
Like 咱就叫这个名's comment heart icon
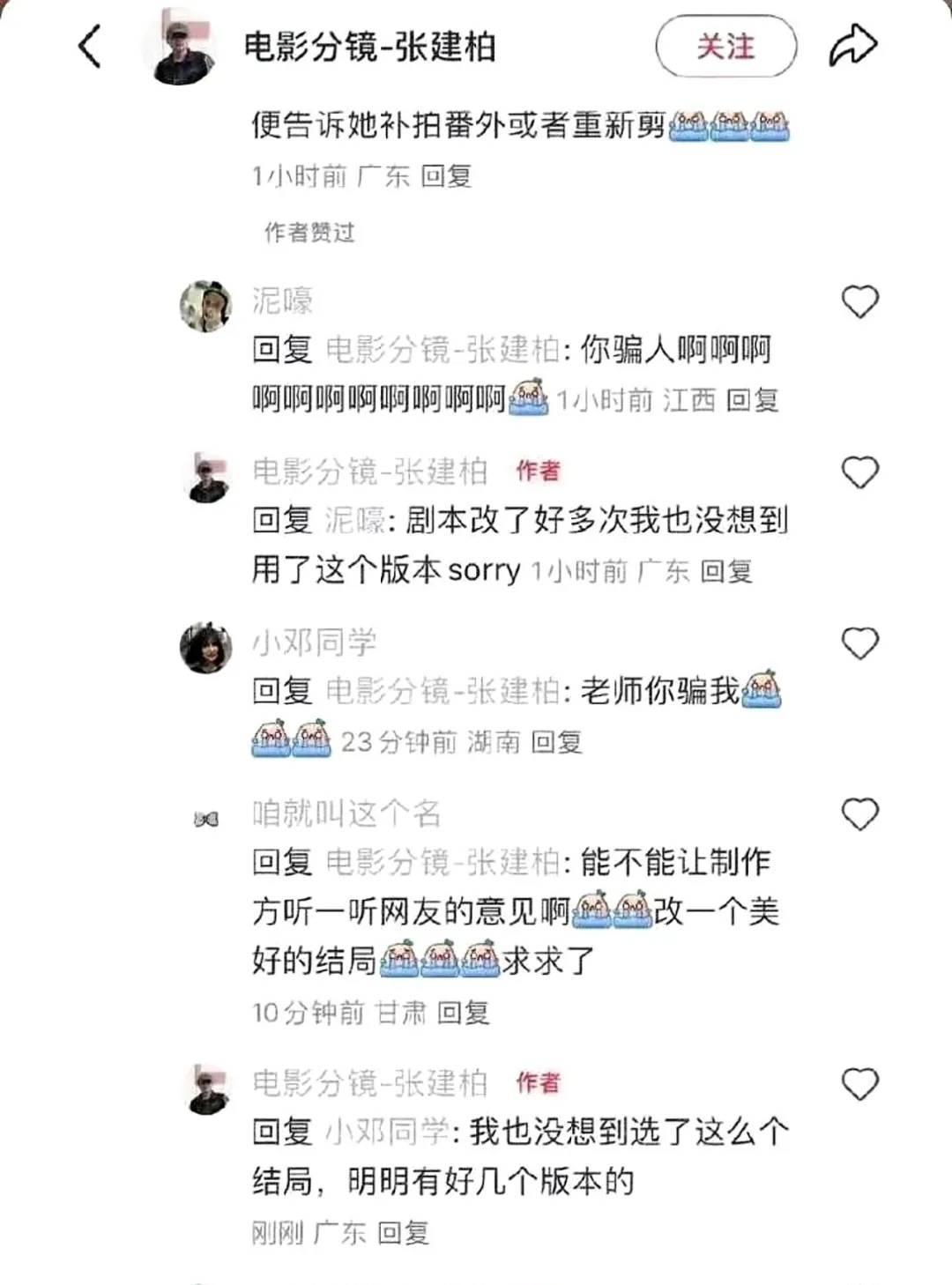pyautogui.click(x=859, y=815)
